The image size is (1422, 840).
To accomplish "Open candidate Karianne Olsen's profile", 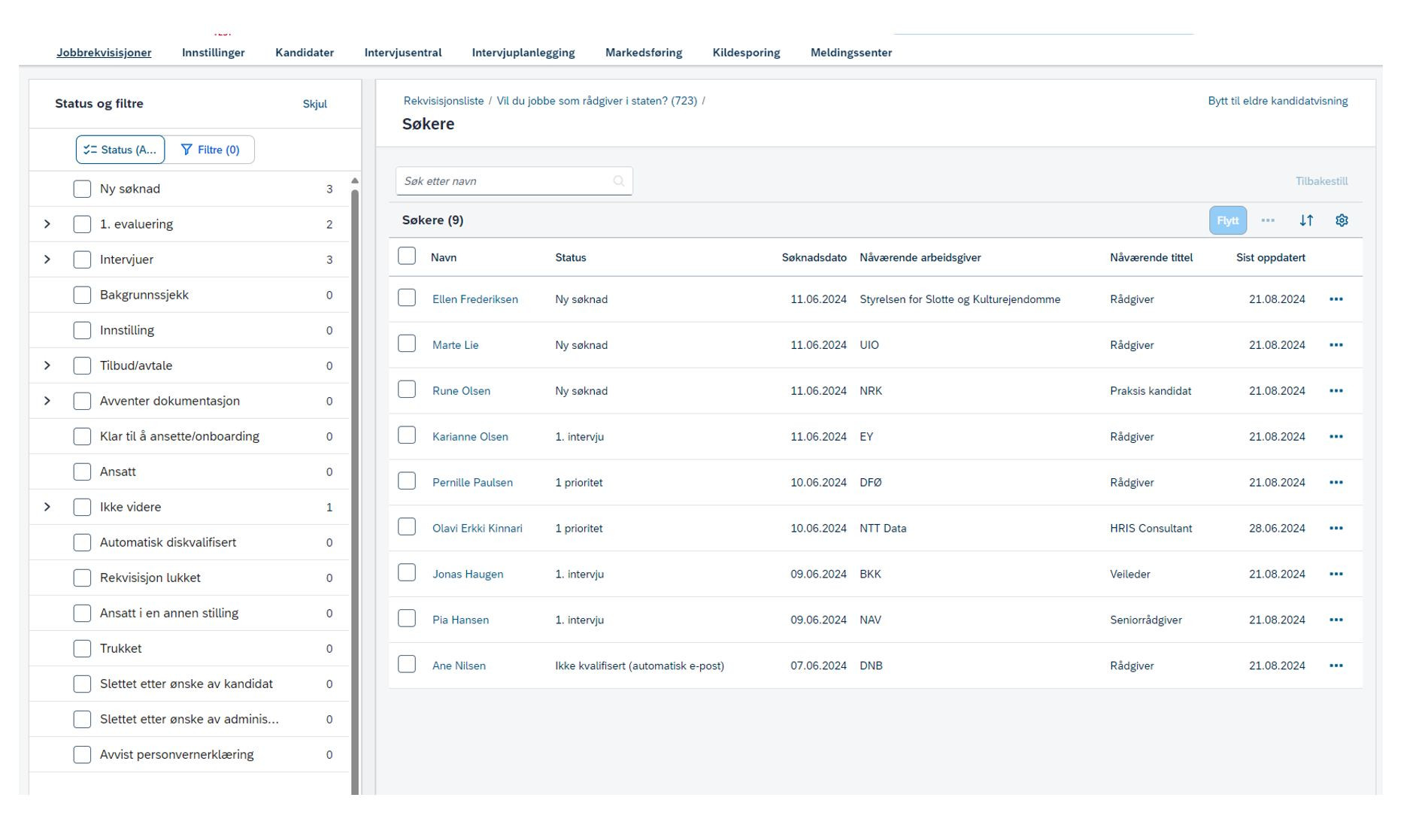I will pos(470,437).
